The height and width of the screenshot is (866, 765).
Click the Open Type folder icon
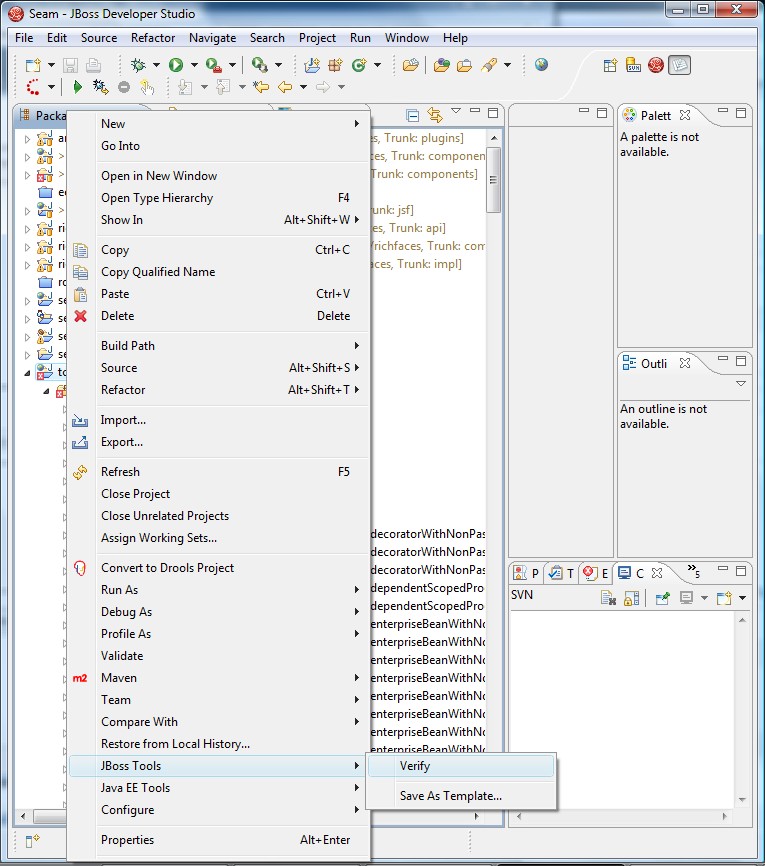coord(410,65)
